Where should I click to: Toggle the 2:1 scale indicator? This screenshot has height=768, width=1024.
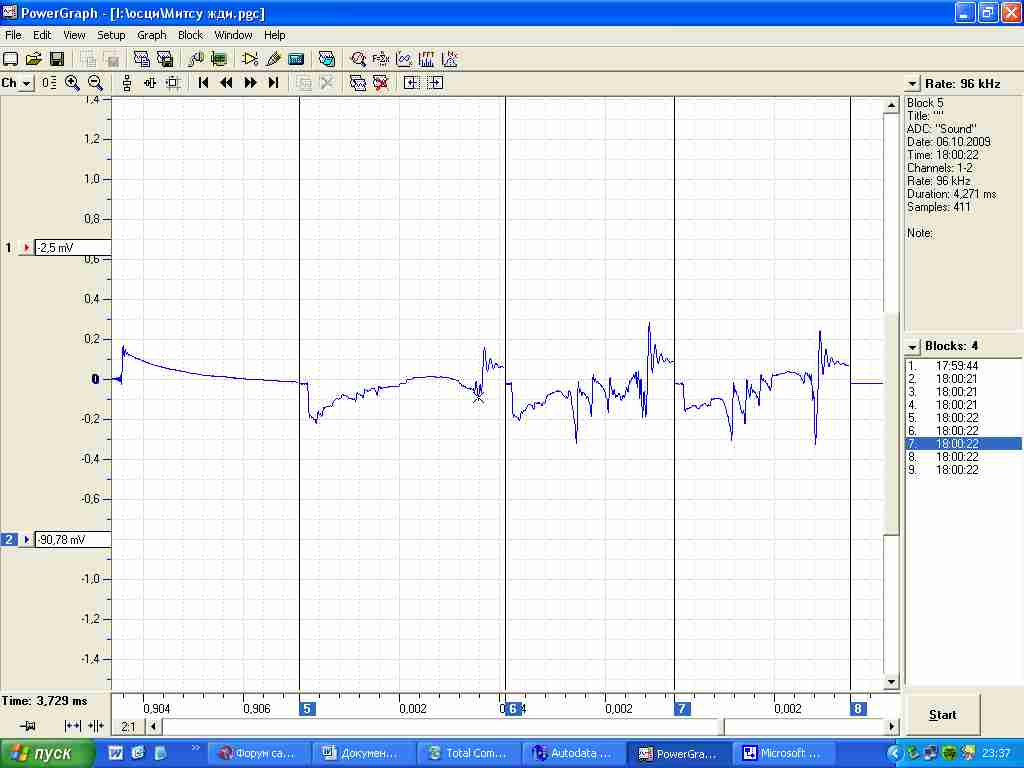point(128,726)
